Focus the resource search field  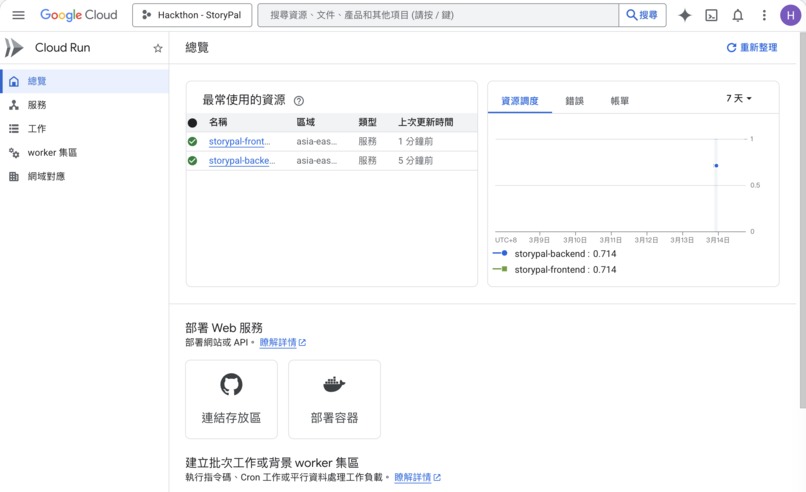pyautogui.click(x=438, y=15)
